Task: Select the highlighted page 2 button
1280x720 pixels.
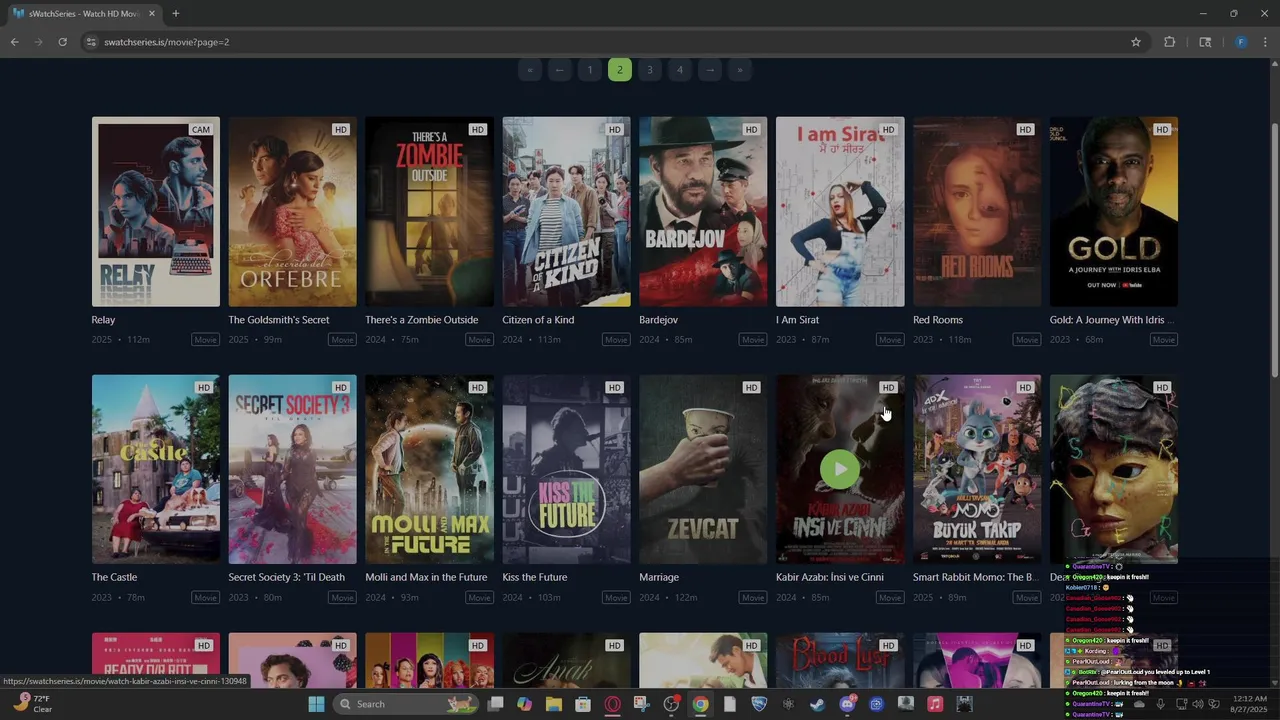Action: [x=620, y=69]
